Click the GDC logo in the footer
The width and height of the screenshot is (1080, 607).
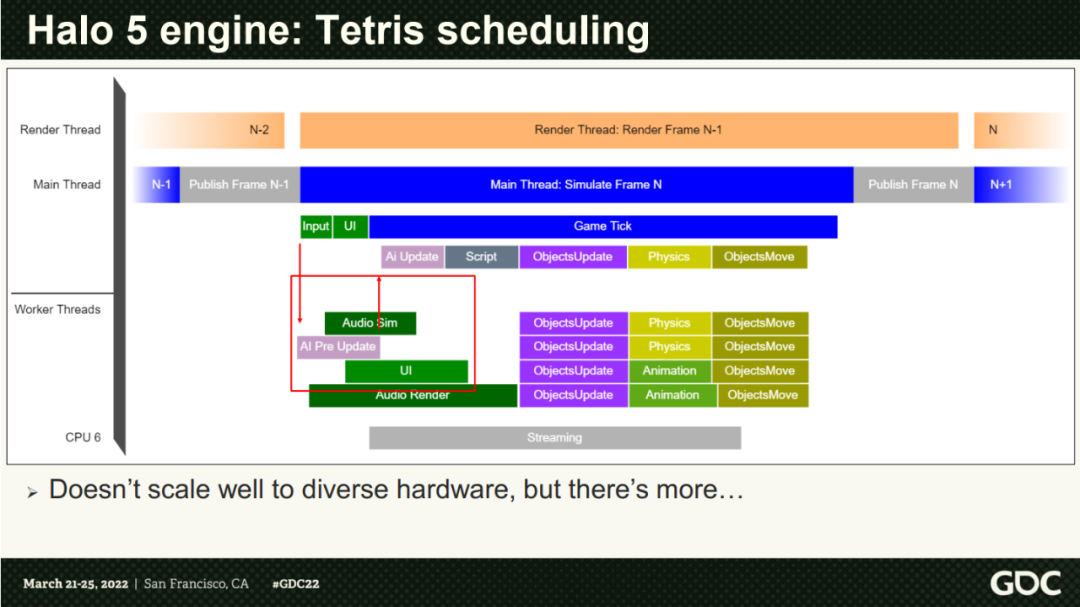pyautogui.click(x=1026, y=584)
